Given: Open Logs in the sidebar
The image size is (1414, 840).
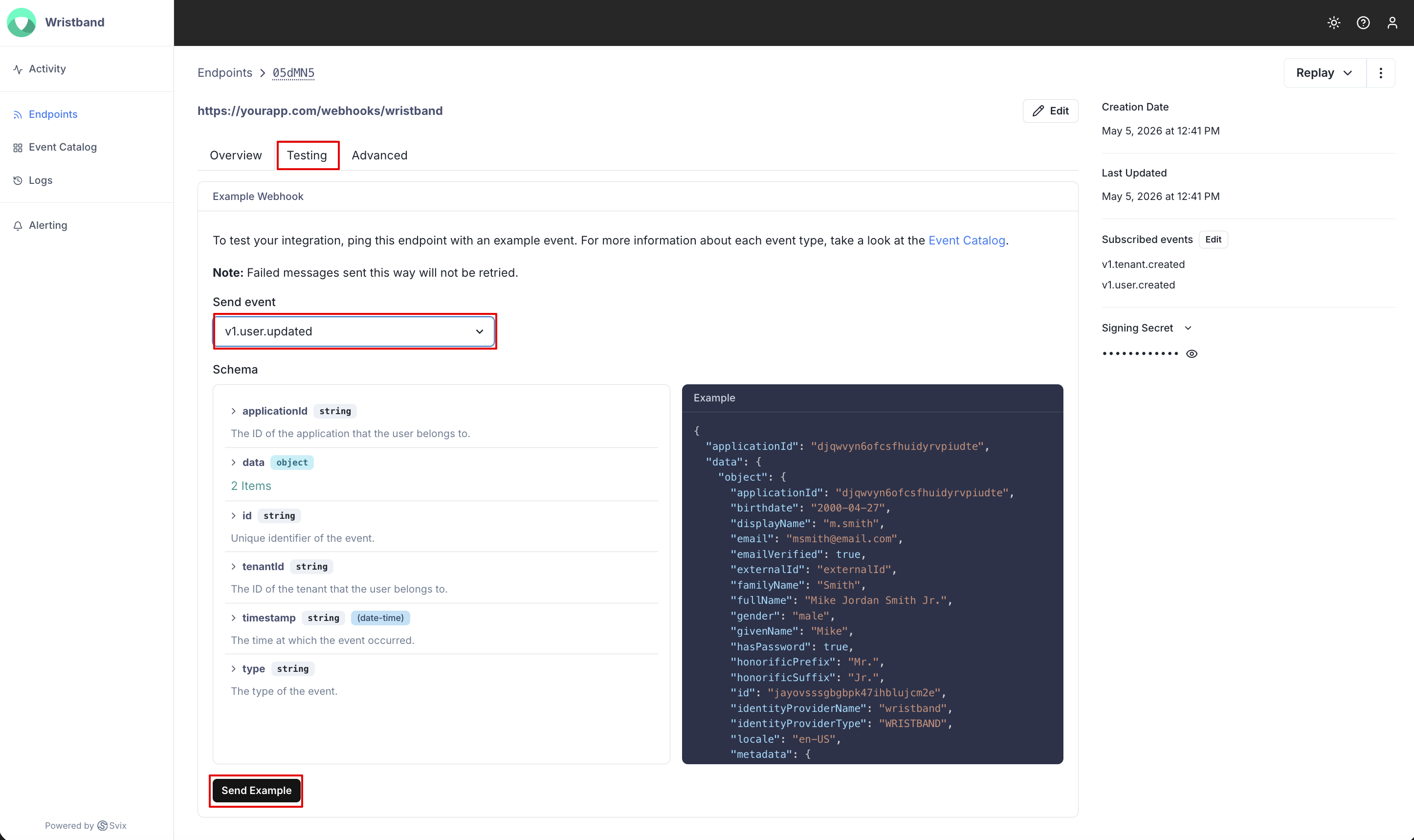Looking at the screenshot, I should 33,180.
